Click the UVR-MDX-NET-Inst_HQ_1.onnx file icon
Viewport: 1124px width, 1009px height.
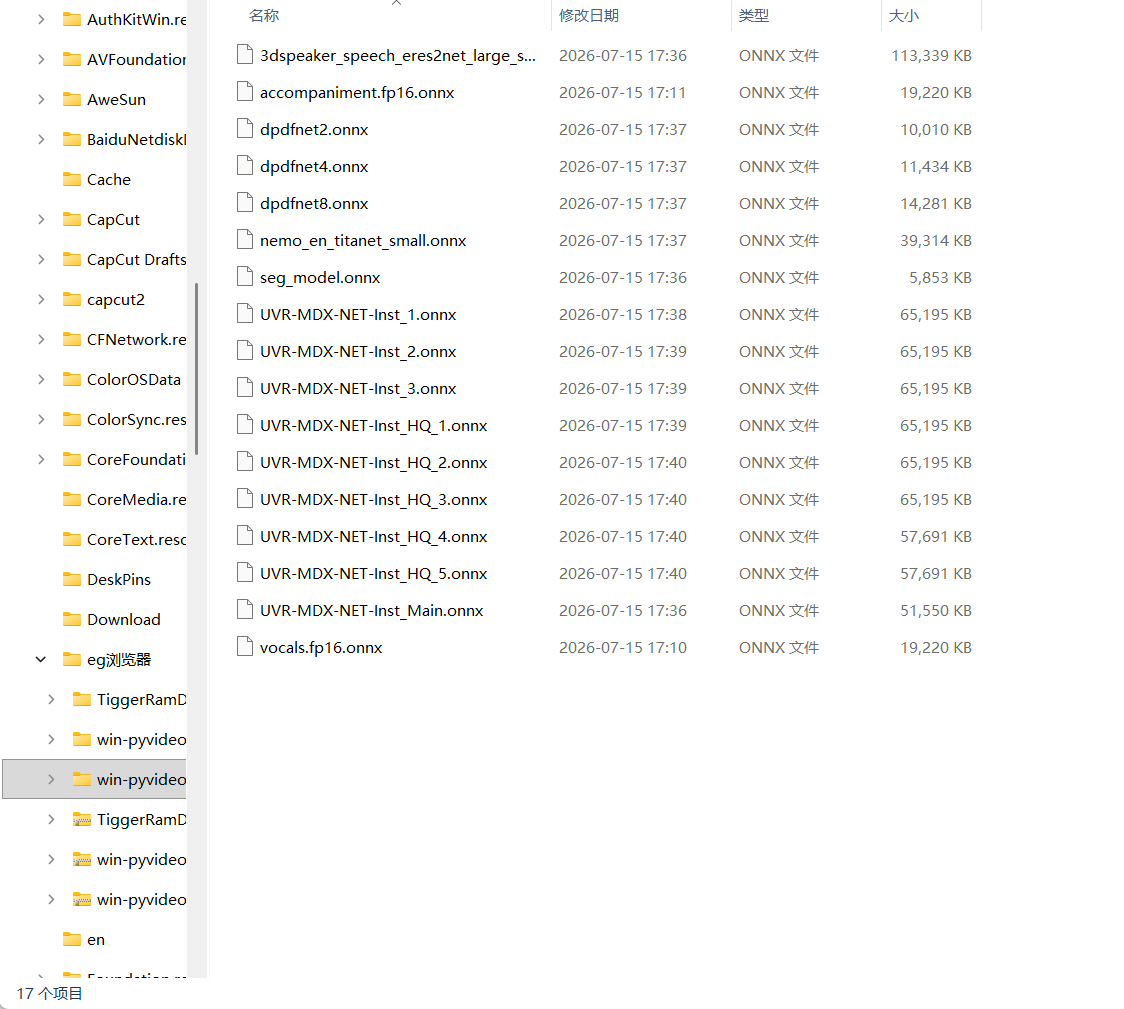(245, 426)
